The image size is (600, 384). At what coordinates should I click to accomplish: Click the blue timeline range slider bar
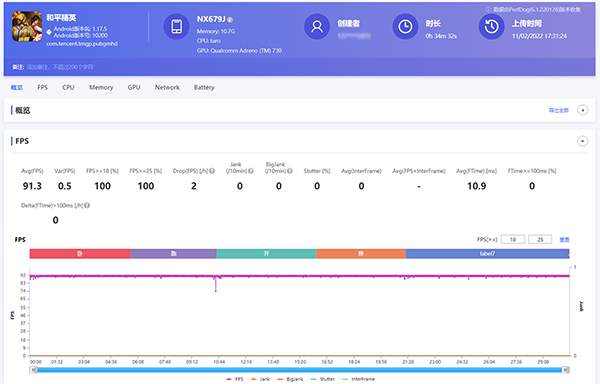point(300,370)
